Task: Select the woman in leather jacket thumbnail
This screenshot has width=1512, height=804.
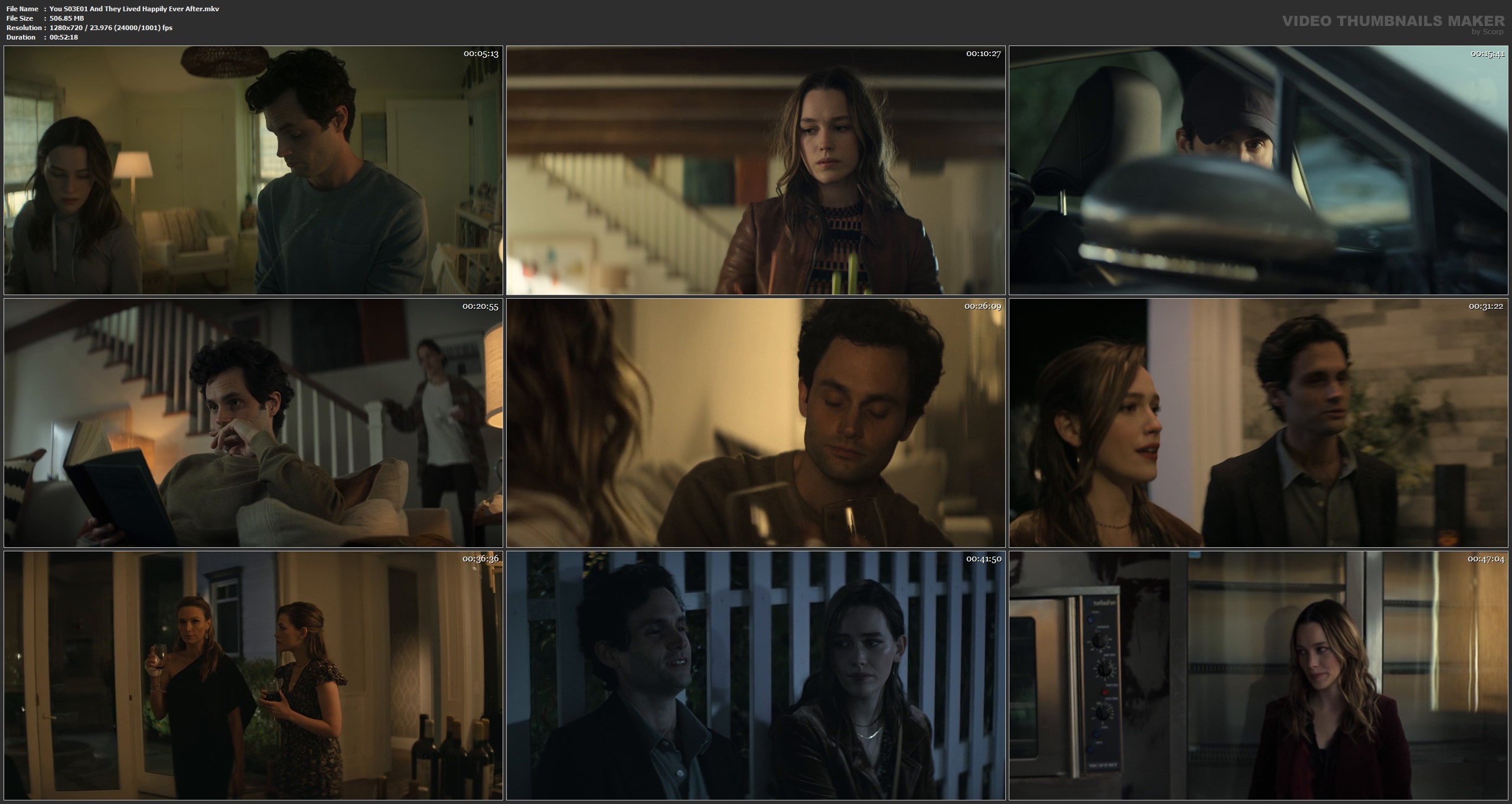Action: coord(755,170)
